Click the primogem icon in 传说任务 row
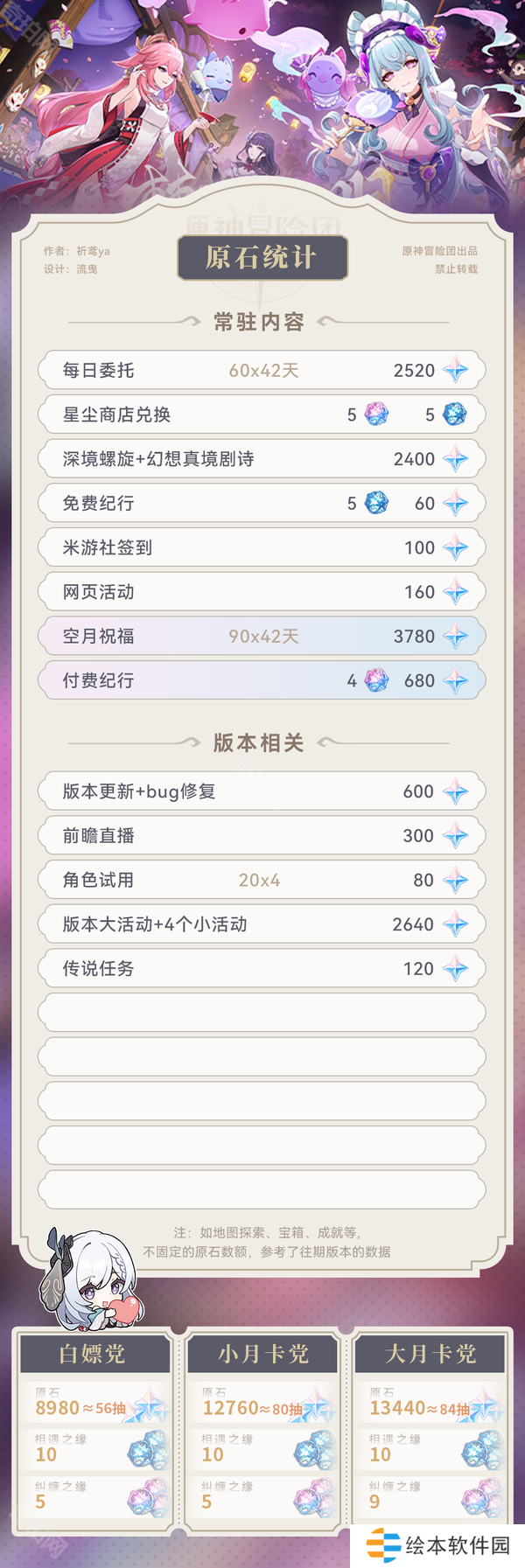525x1568 pixels. [x=455, y=969]
